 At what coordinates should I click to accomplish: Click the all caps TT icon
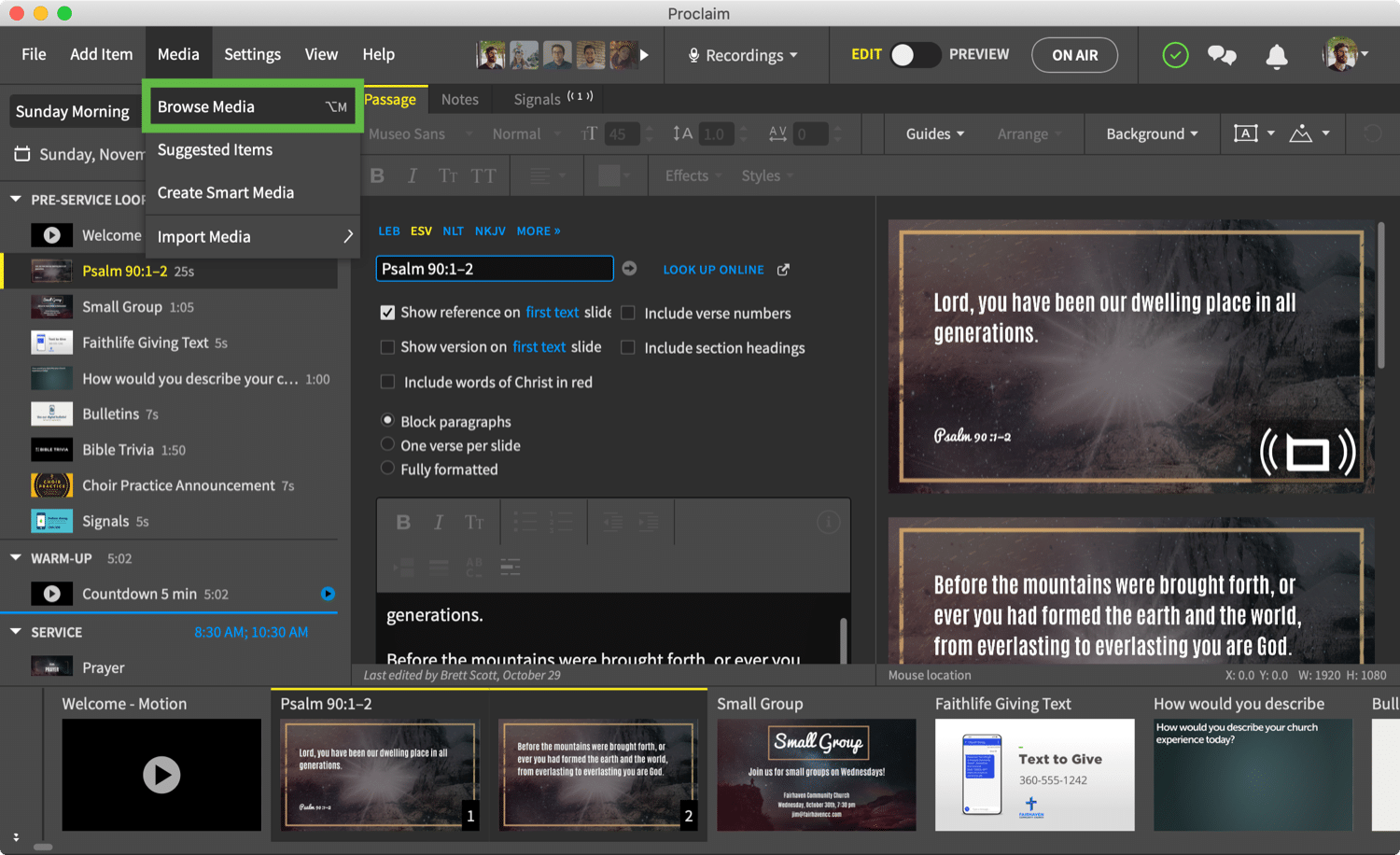483,175
